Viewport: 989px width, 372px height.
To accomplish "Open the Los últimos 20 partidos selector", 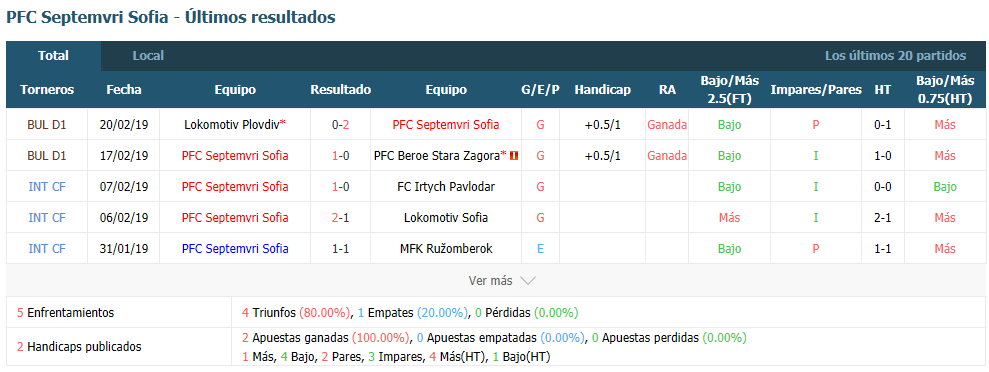I will point(896,55).
